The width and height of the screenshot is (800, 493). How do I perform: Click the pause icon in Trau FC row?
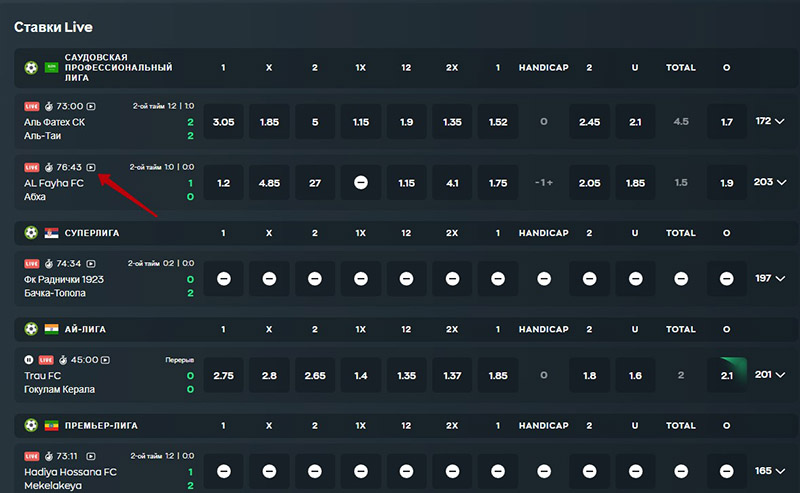click(29, 359)
